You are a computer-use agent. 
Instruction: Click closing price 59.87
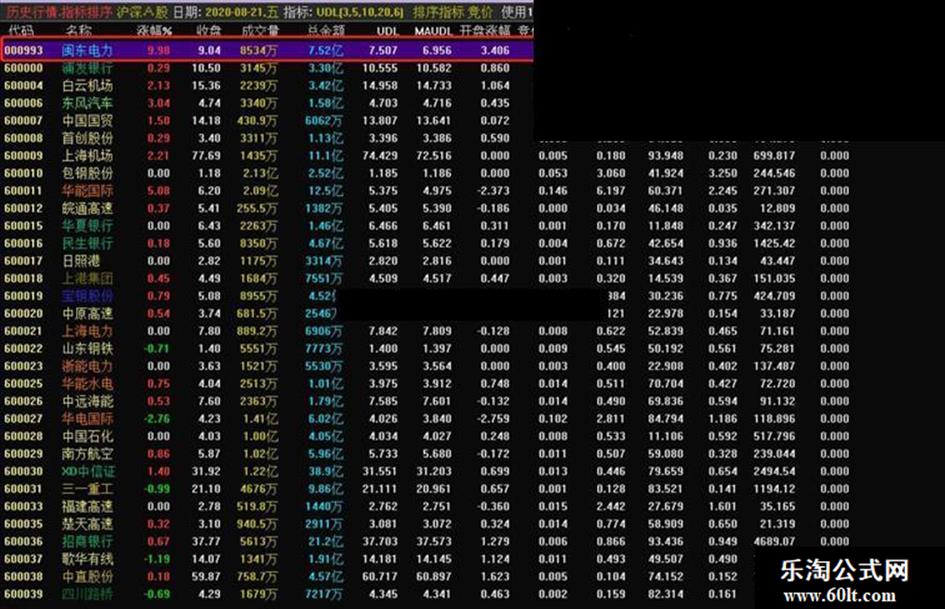(206, 576)
